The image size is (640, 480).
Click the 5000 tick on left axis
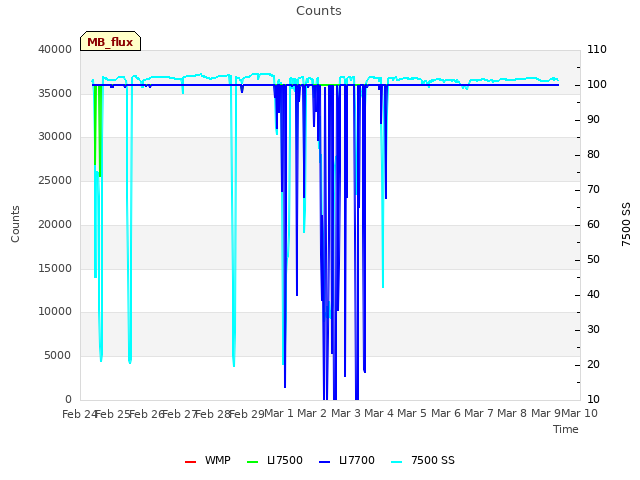pos(58,356)
